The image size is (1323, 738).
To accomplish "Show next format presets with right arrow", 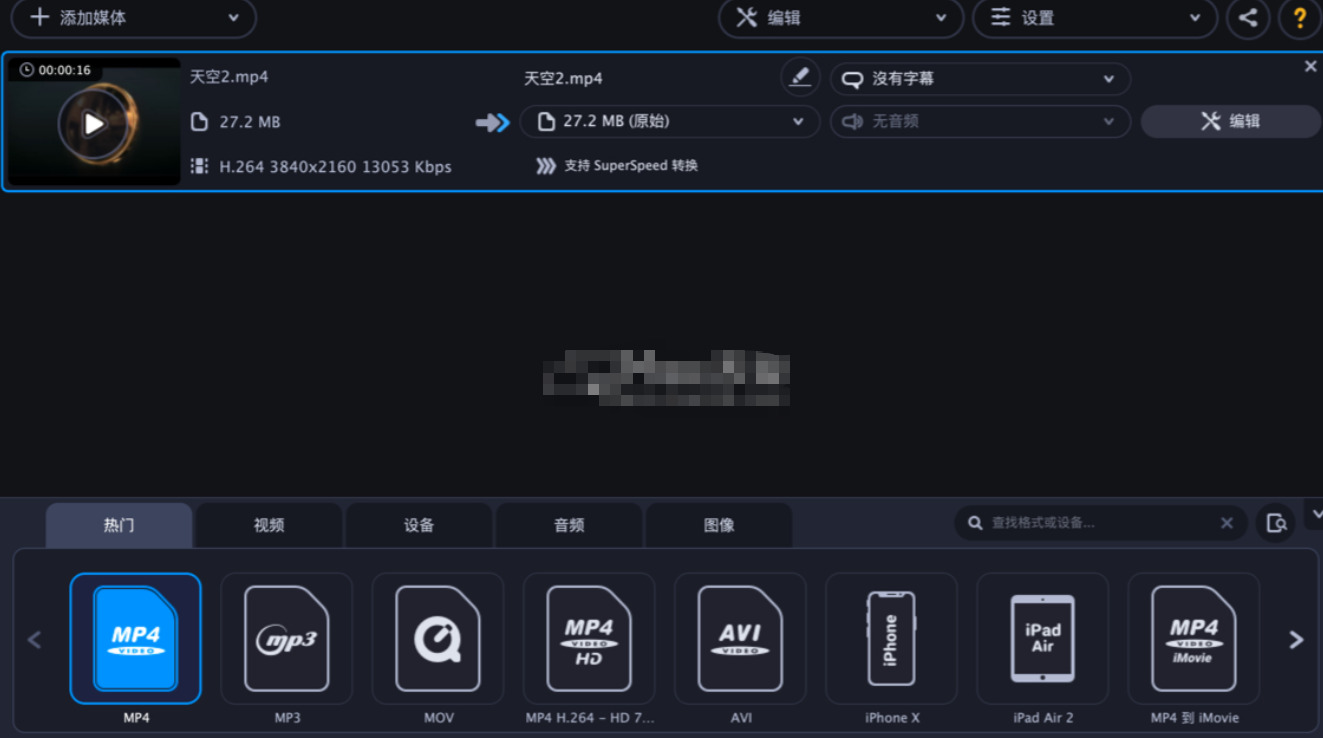I will (x=1296, y=640).
